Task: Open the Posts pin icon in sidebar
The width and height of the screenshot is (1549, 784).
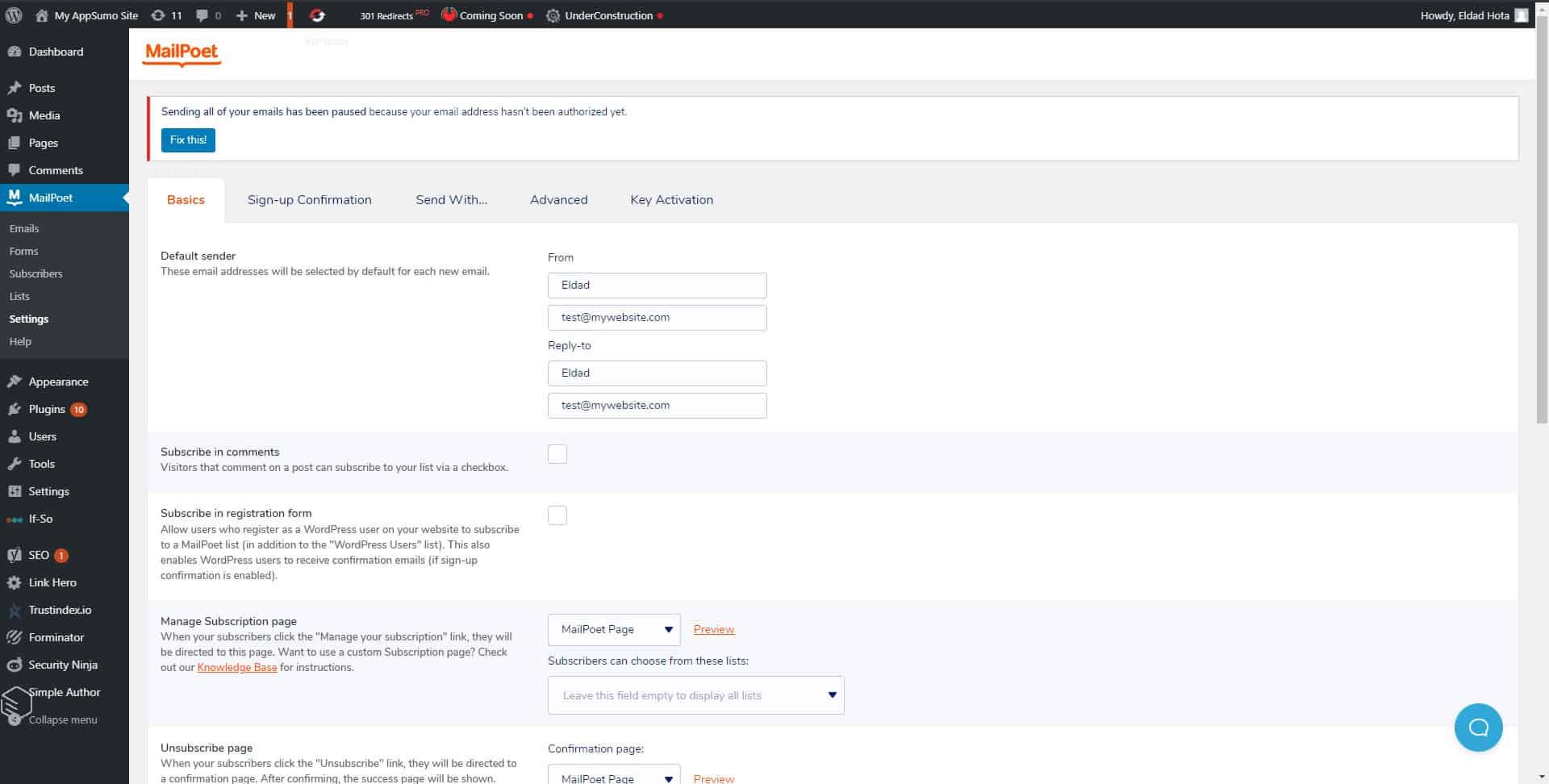Action: pos(14,88)
